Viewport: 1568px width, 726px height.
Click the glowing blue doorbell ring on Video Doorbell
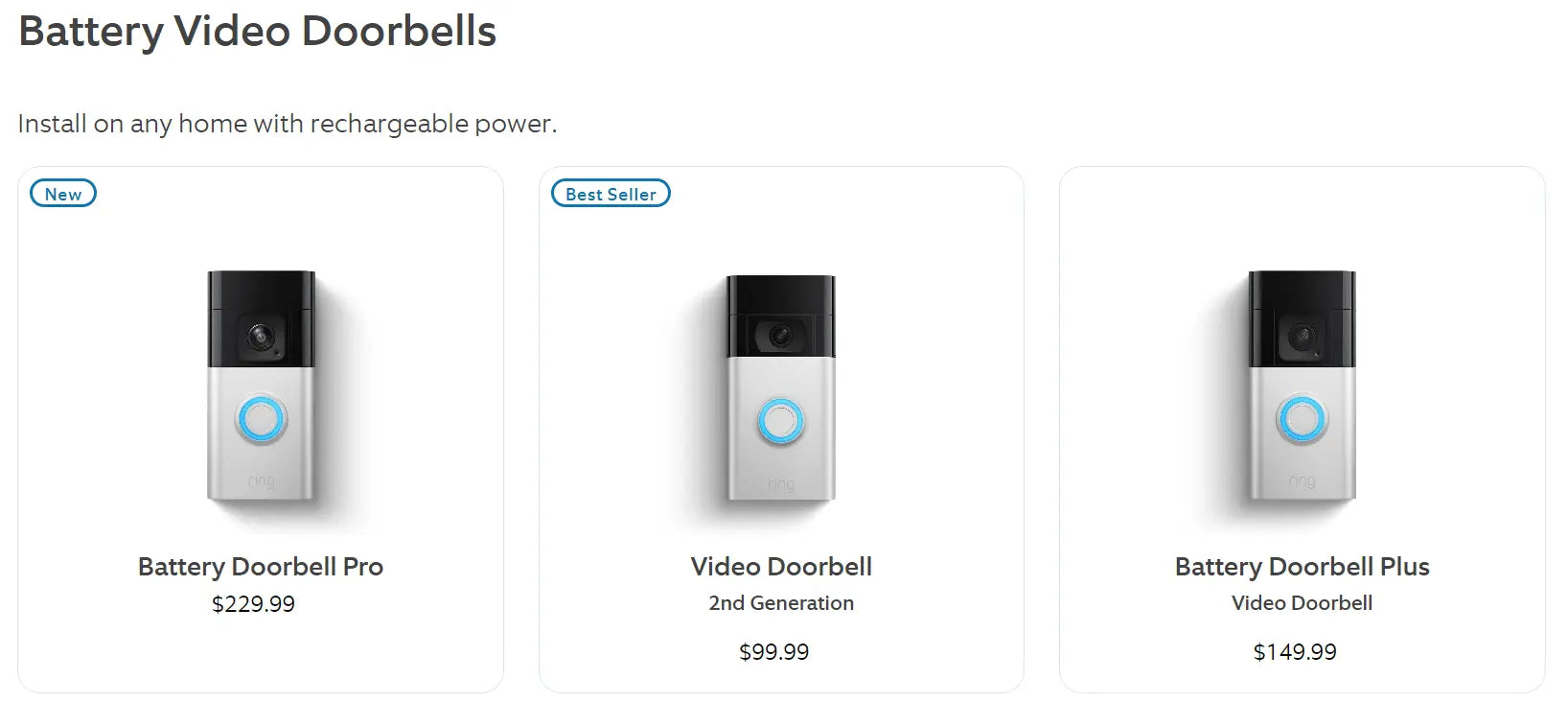click(777, 419)
